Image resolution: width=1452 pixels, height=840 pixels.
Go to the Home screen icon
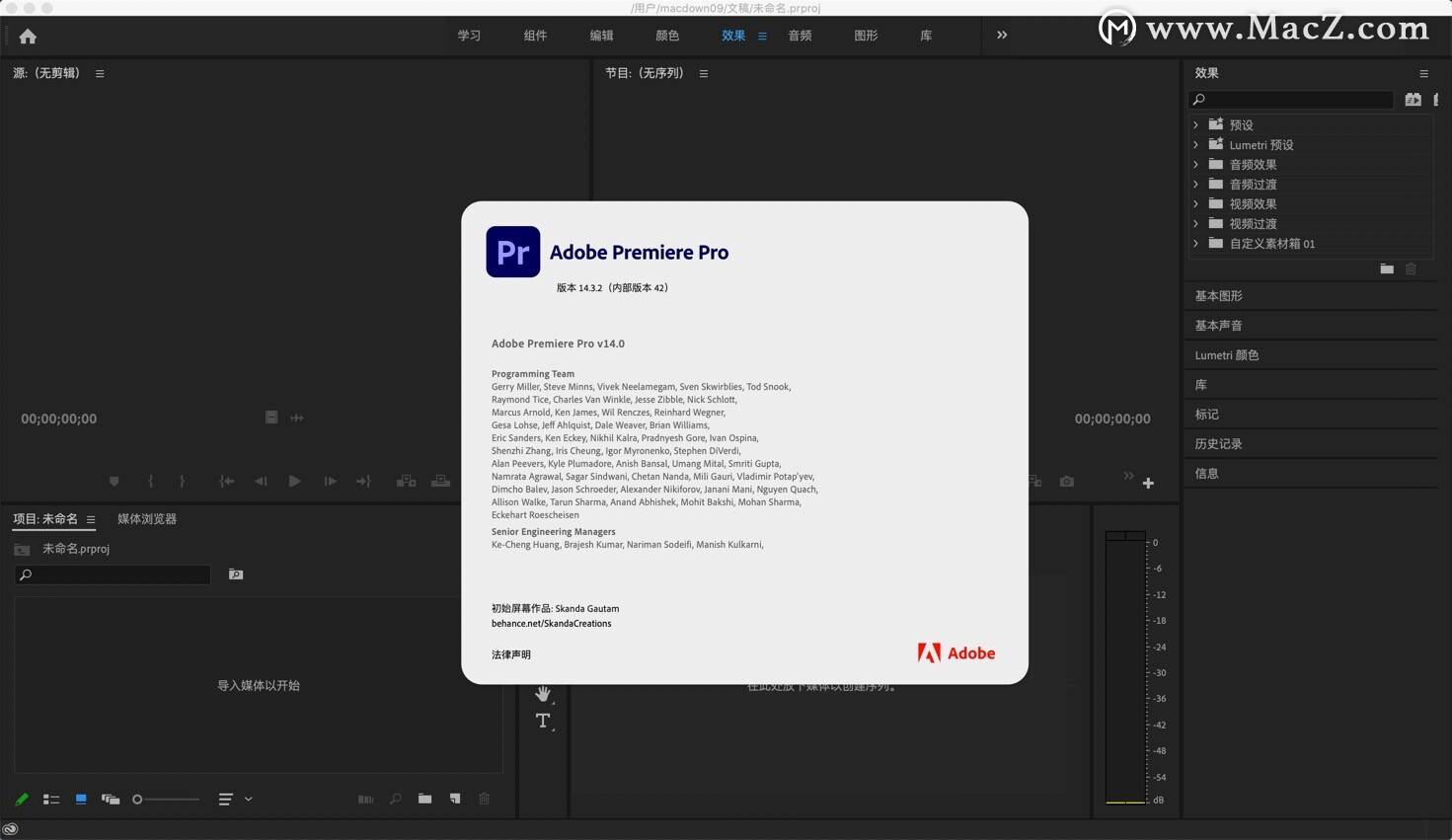tap(28, 37)
